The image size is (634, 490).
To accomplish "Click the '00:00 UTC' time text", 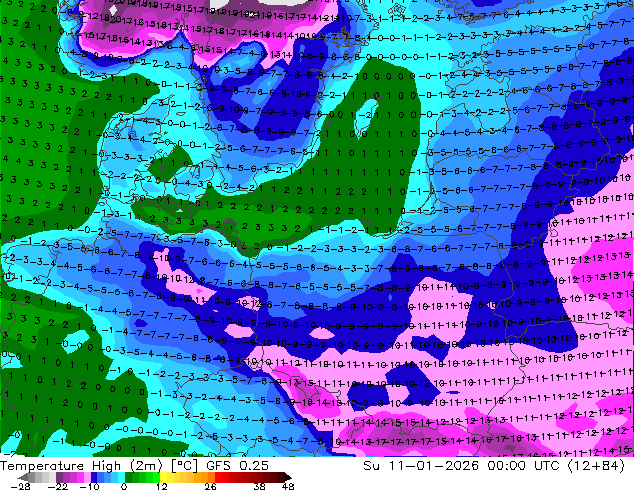I will pyautogui.click(x=523, y=466).
